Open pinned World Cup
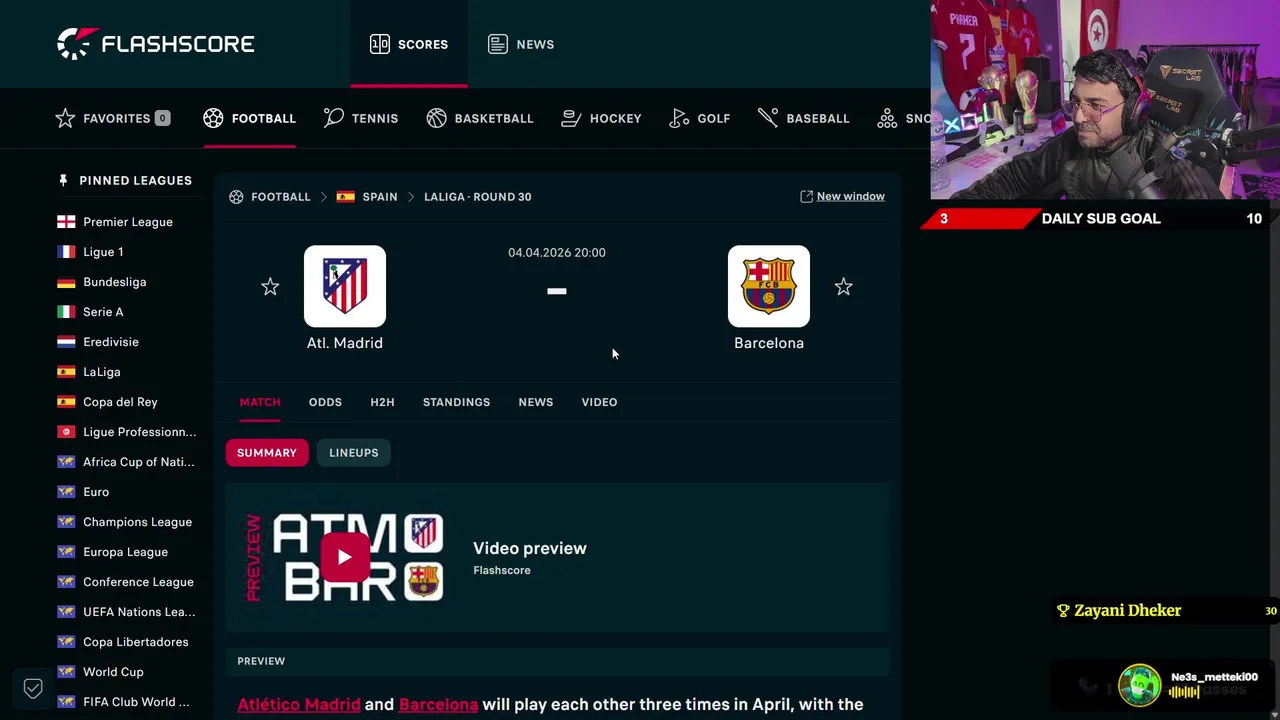 point(113,672)
